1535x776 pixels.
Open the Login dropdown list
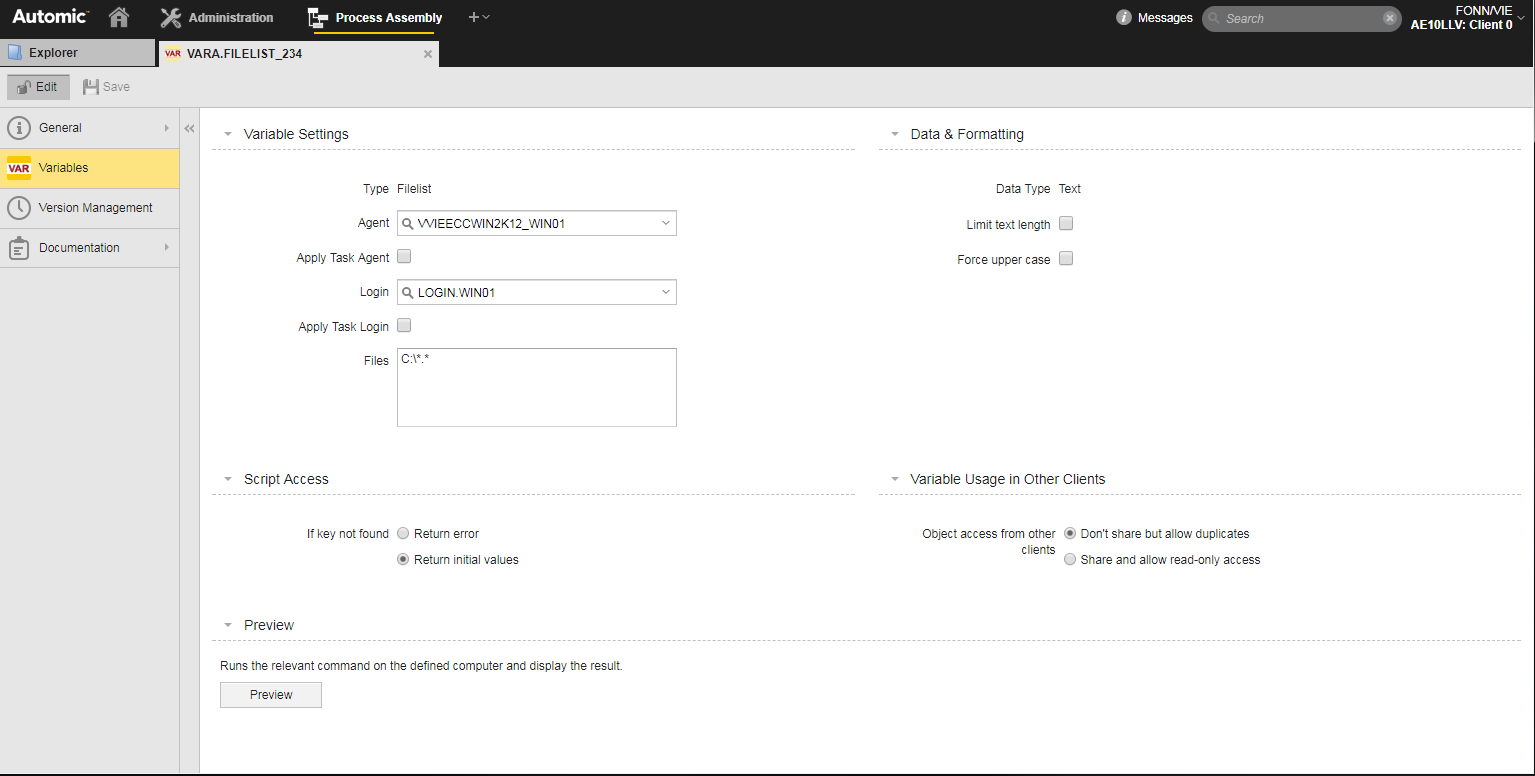[x=666, y=293]
